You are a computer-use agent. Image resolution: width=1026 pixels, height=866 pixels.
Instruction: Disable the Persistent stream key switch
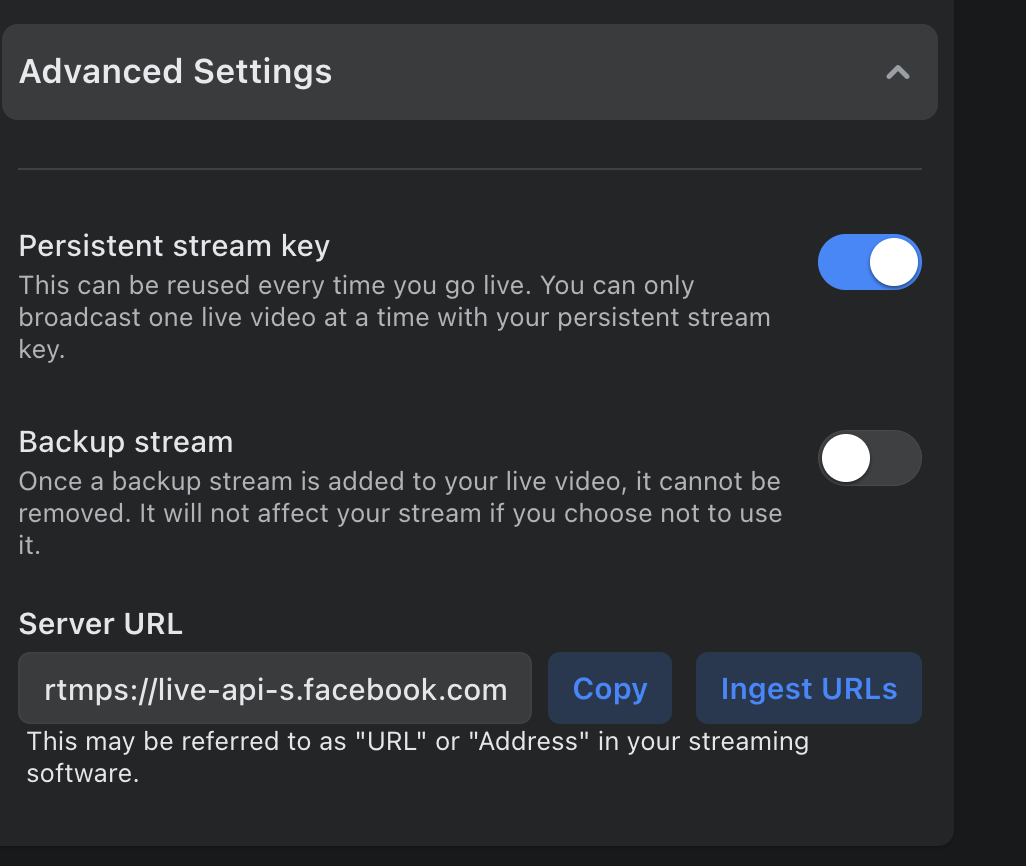point(869,262)
